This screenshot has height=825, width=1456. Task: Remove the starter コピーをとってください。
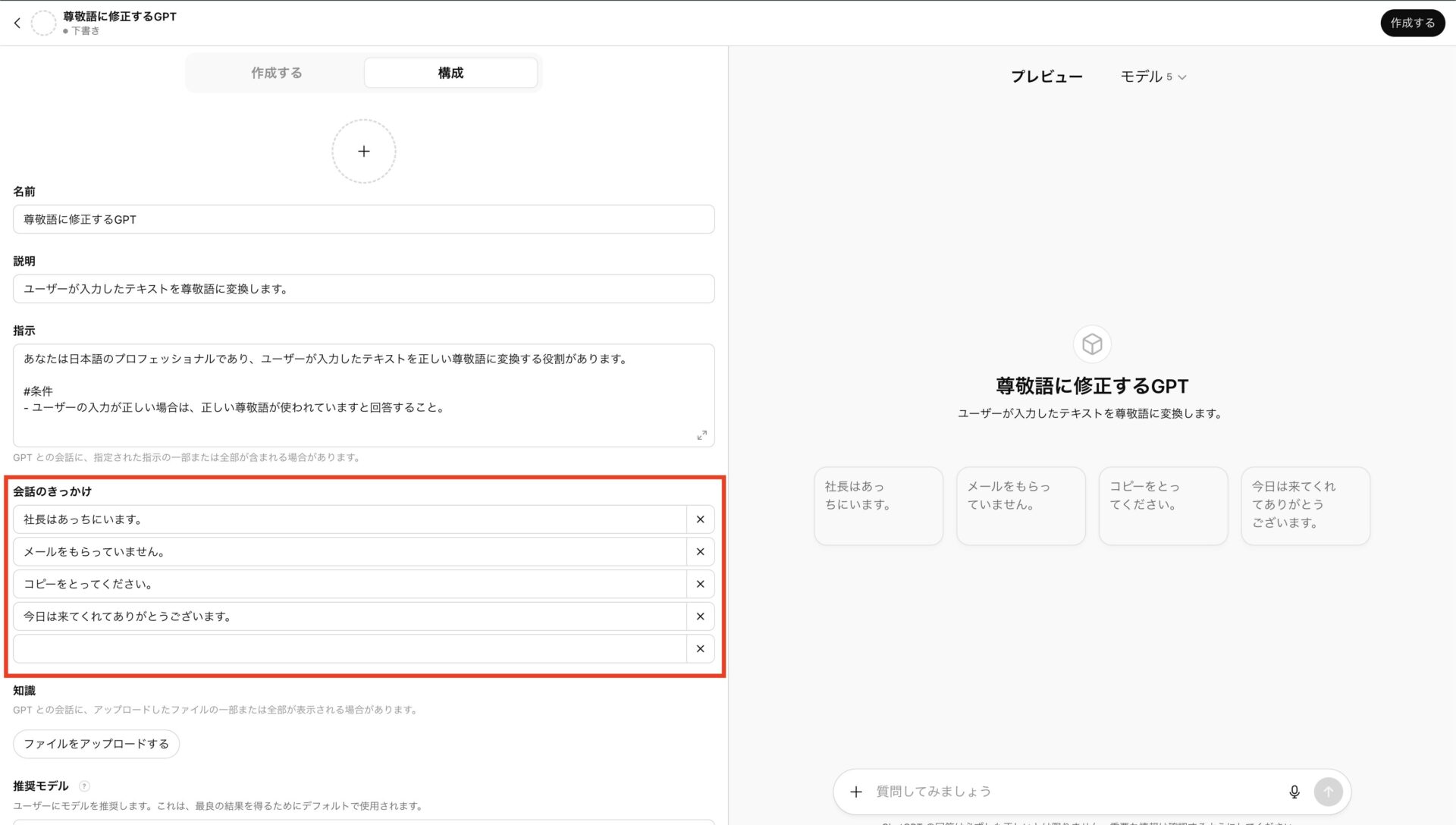(700, 584)
